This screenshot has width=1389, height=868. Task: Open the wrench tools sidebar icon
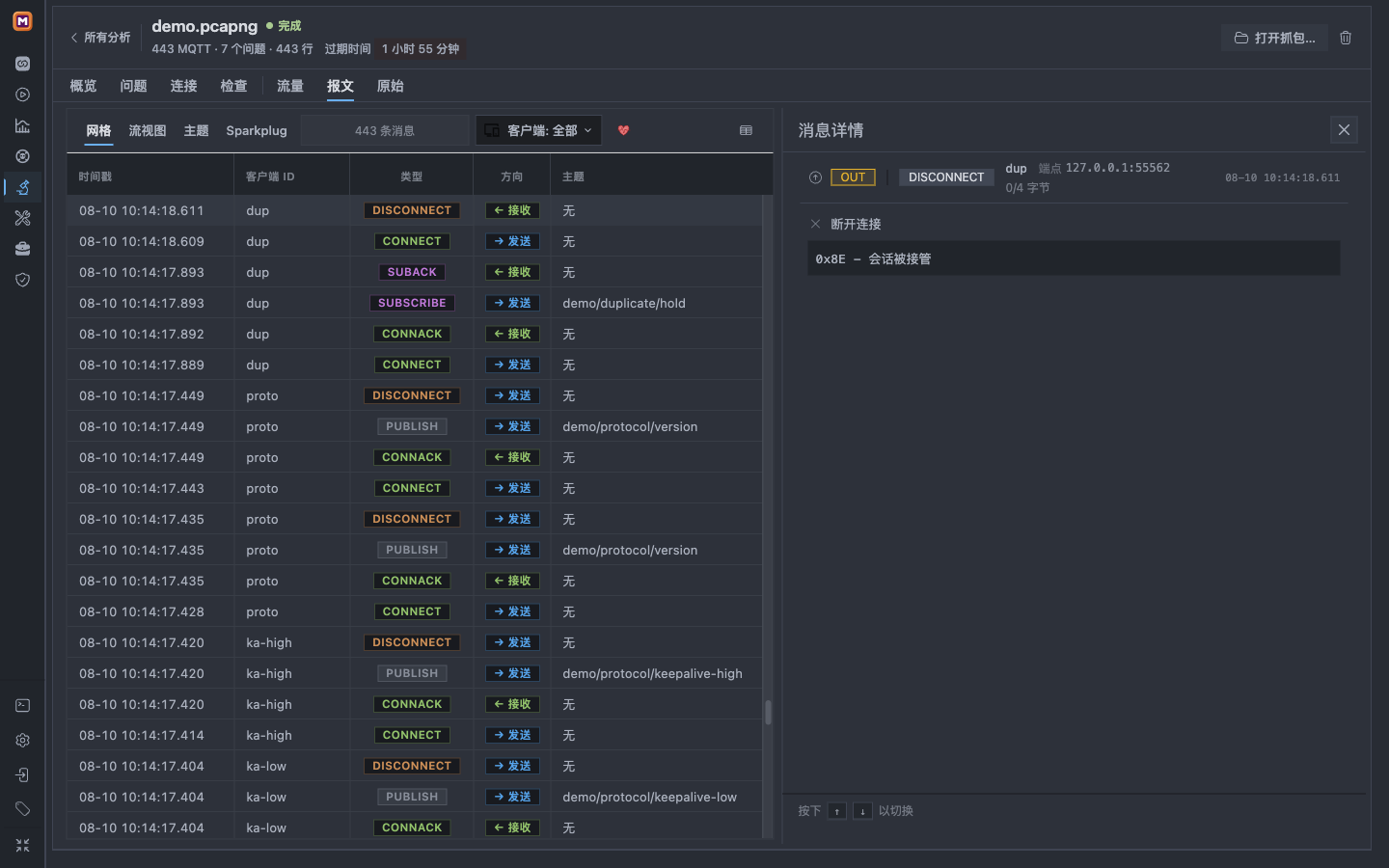pyautogui.click(x=22, y=218)
